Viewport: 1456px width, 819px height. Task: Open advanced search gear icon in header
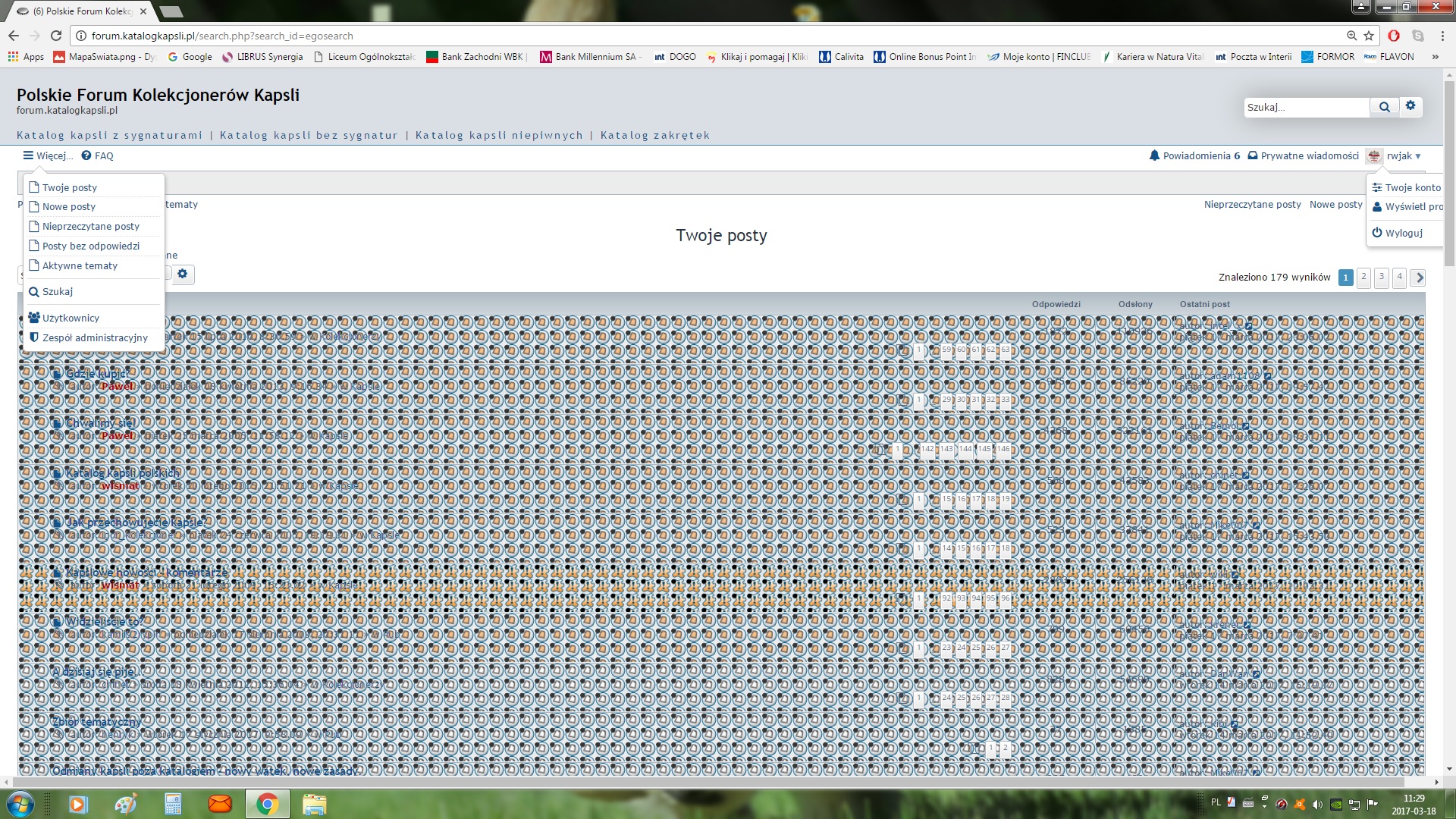pyautogui.click(x=1410, y=106)
